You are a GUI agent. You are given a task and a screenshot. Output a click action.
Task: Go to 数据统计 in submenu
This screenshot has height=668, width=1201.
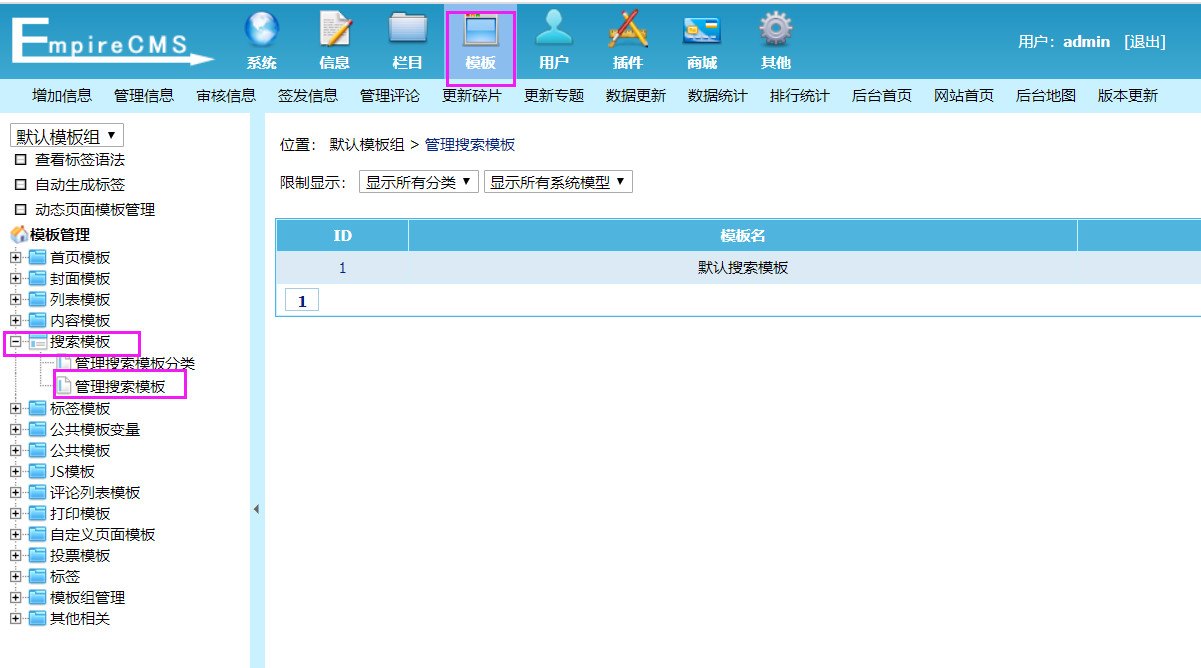(x=718, y=96)
